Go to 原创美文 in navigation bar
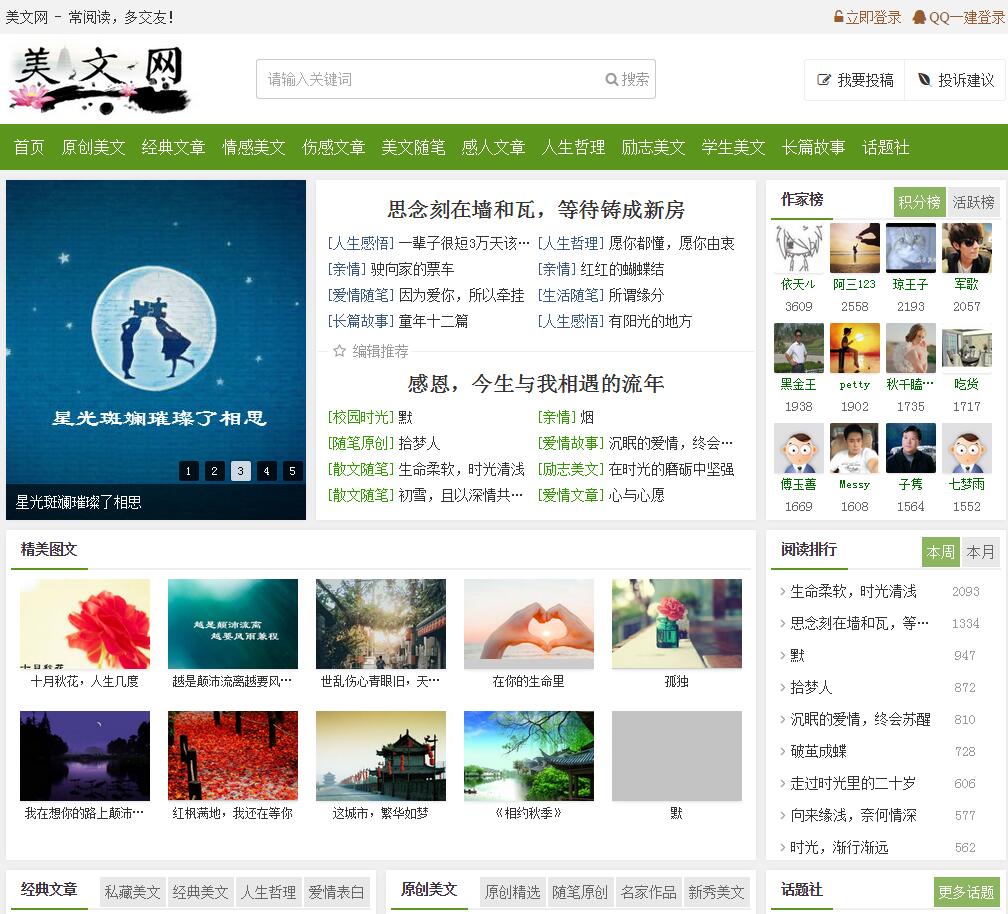1008x914 pixels. click(93, 147)
